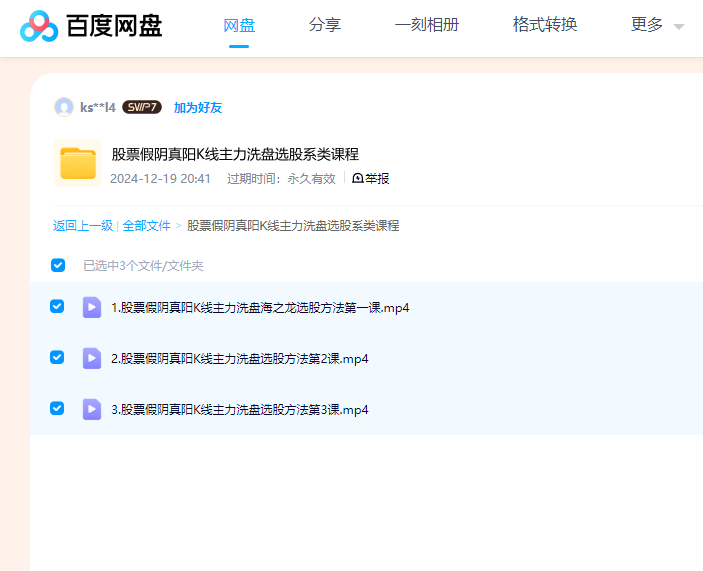Open the ks**l4 user avatar
The width and height of the screenshot is (703, 571).
[64, 107]
